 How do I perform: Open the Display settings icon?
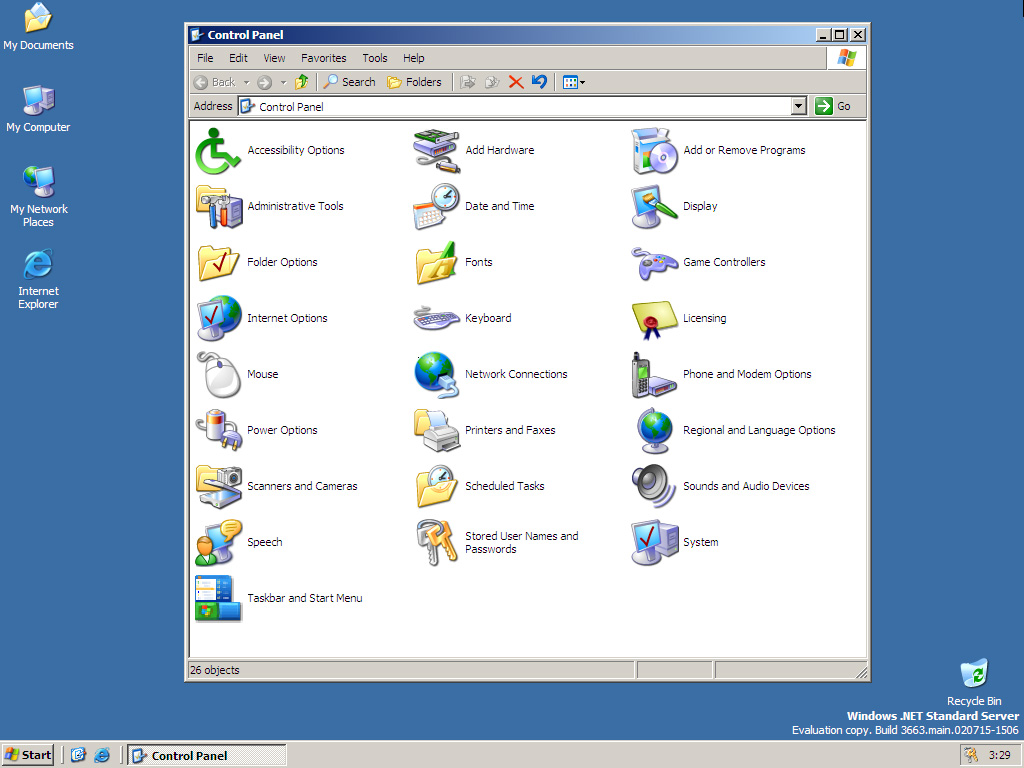(654, 206)
